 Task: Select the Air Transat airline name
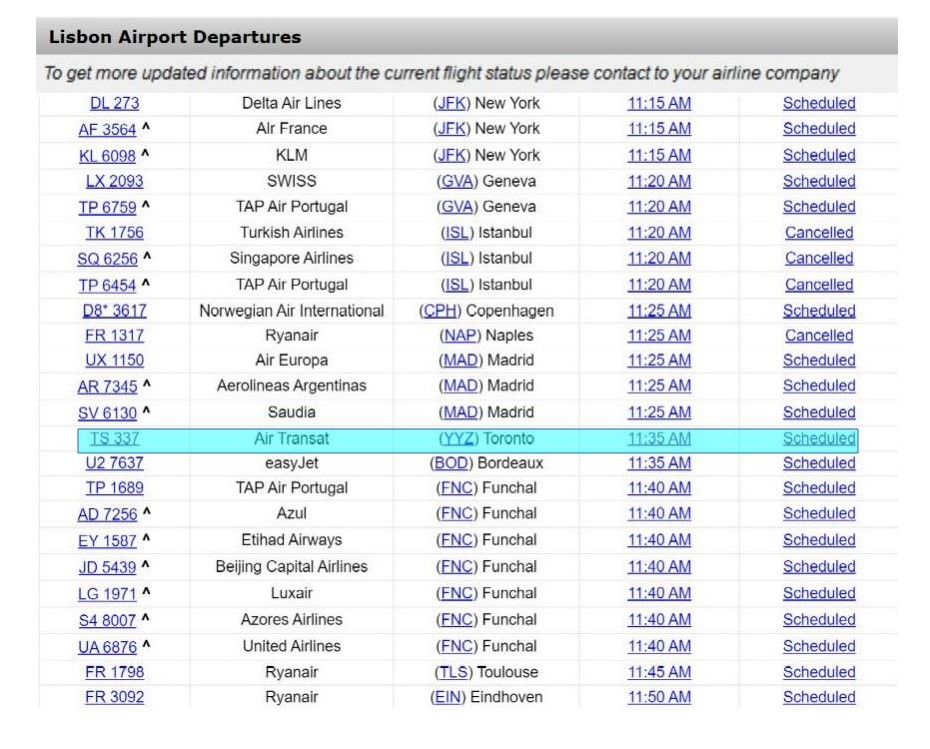click(x=291, y=439)
